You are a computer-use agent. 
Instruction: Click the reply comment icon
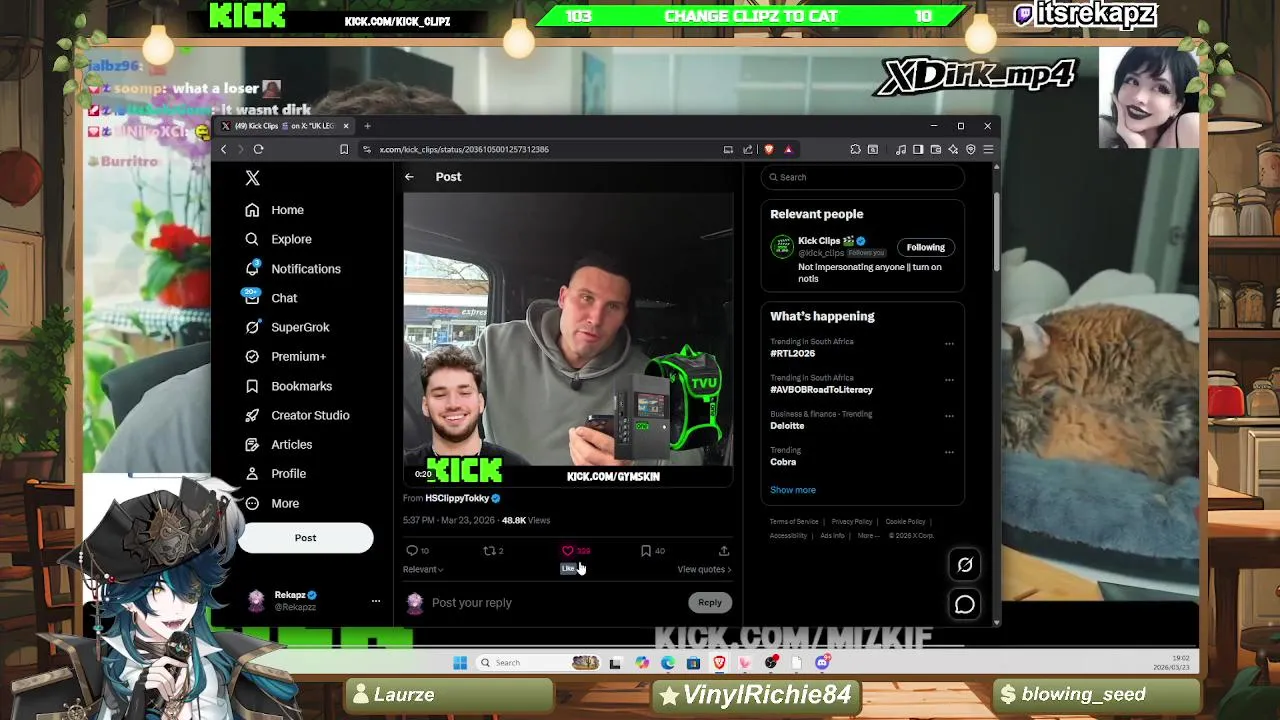coord(412,551)
